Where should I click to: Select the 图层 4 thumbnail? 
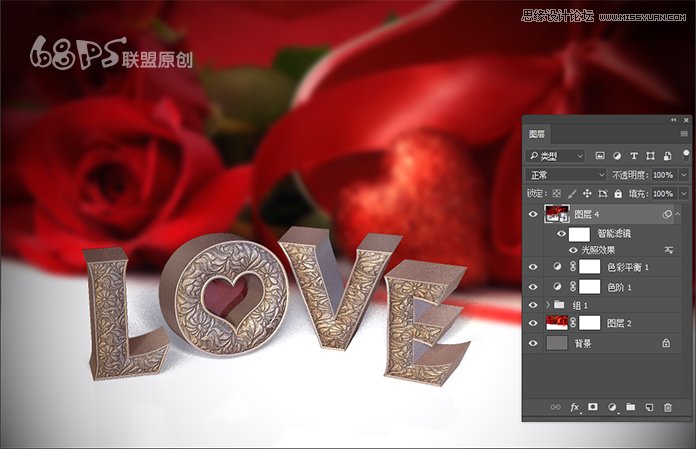pyautogui.click(x=557, y=214)
